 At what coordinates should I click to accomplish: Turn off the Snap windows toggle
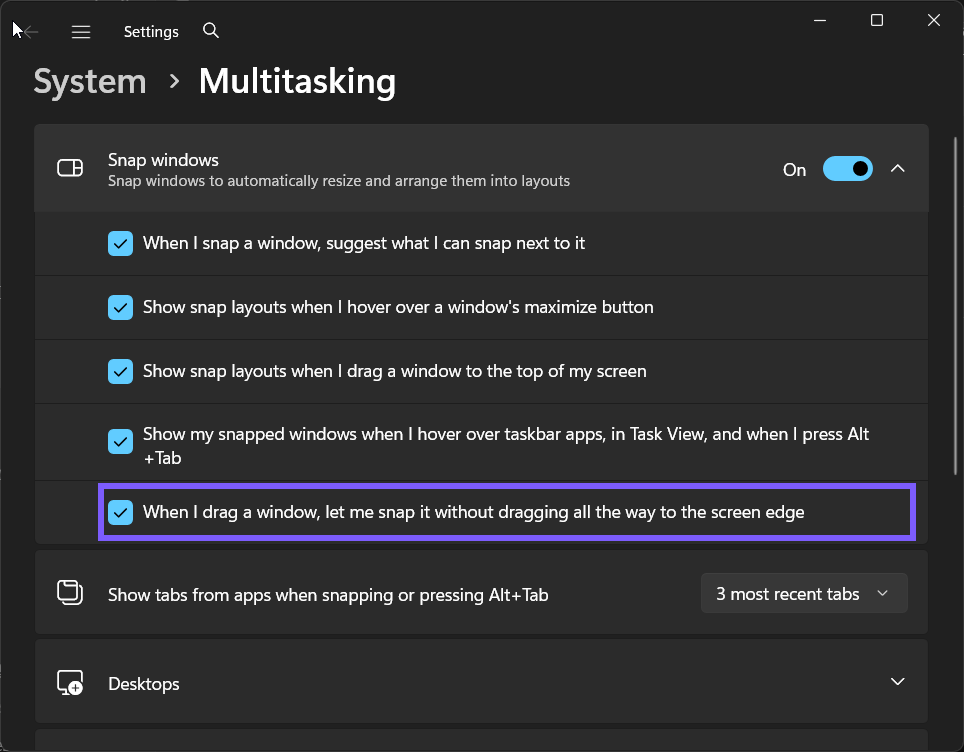[x=847, y=168]
